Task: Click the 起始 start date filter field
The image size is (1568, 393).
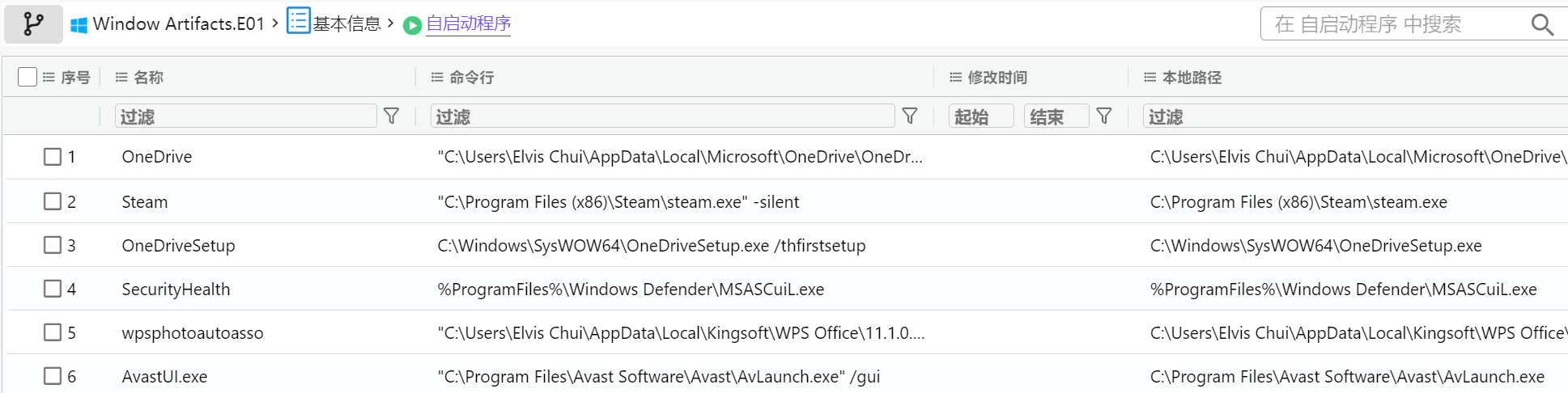Action: pos(980,116)
